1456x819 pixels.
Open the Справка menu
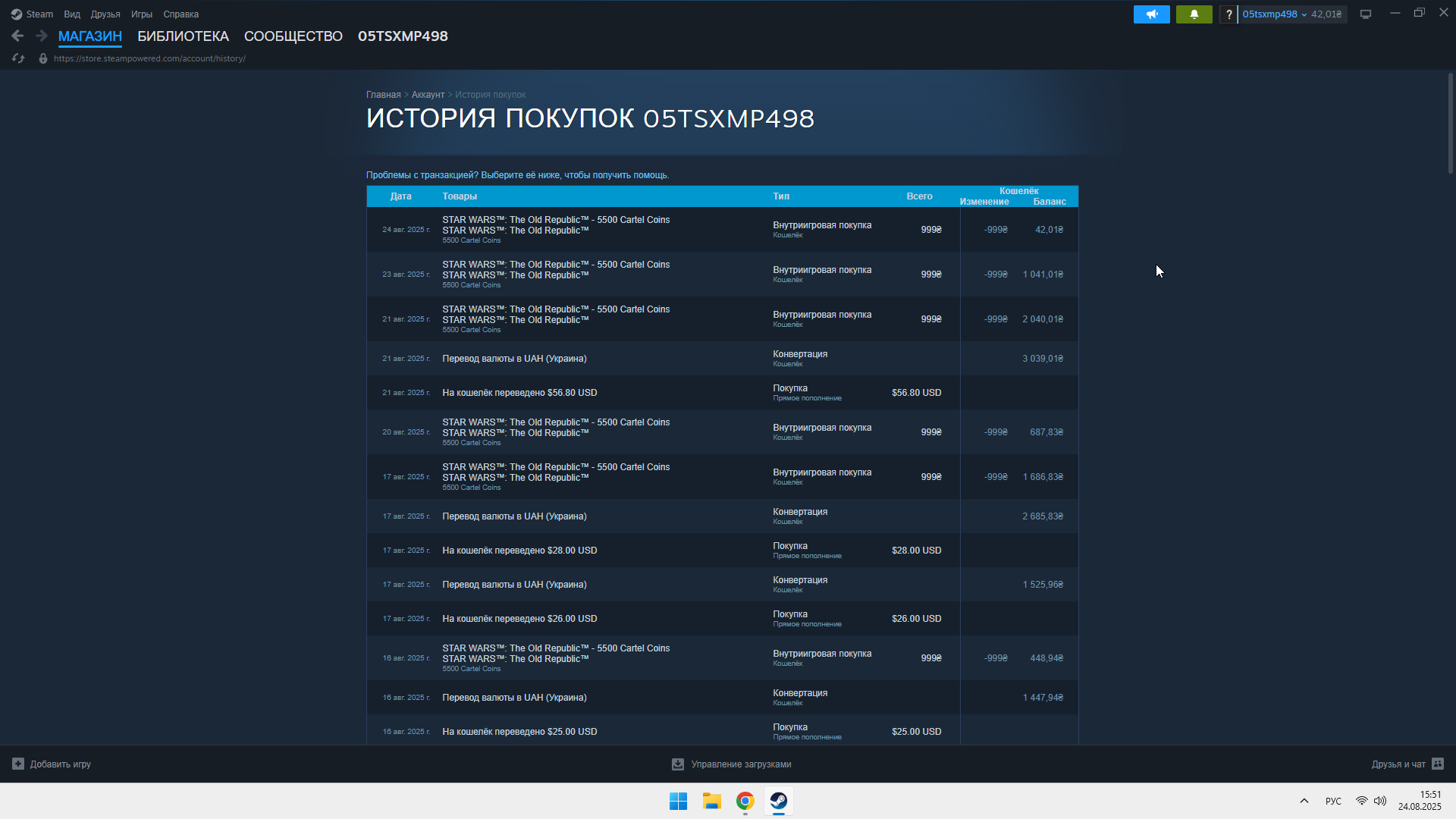point(181,14)
